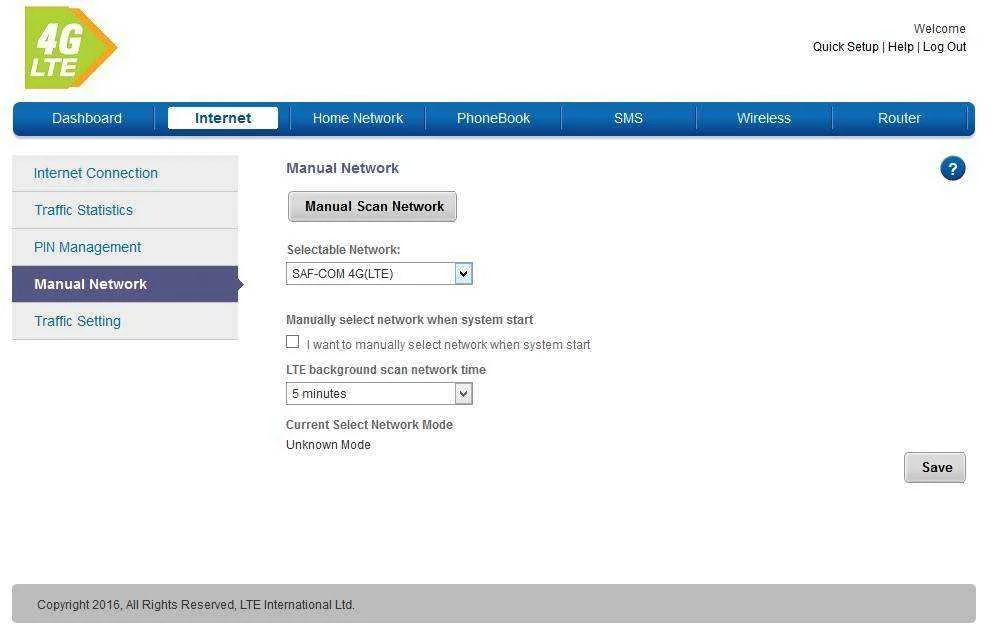Navigate to the Router tab
This screenshot has height=636, width=997.
click(x=899, y=118)
